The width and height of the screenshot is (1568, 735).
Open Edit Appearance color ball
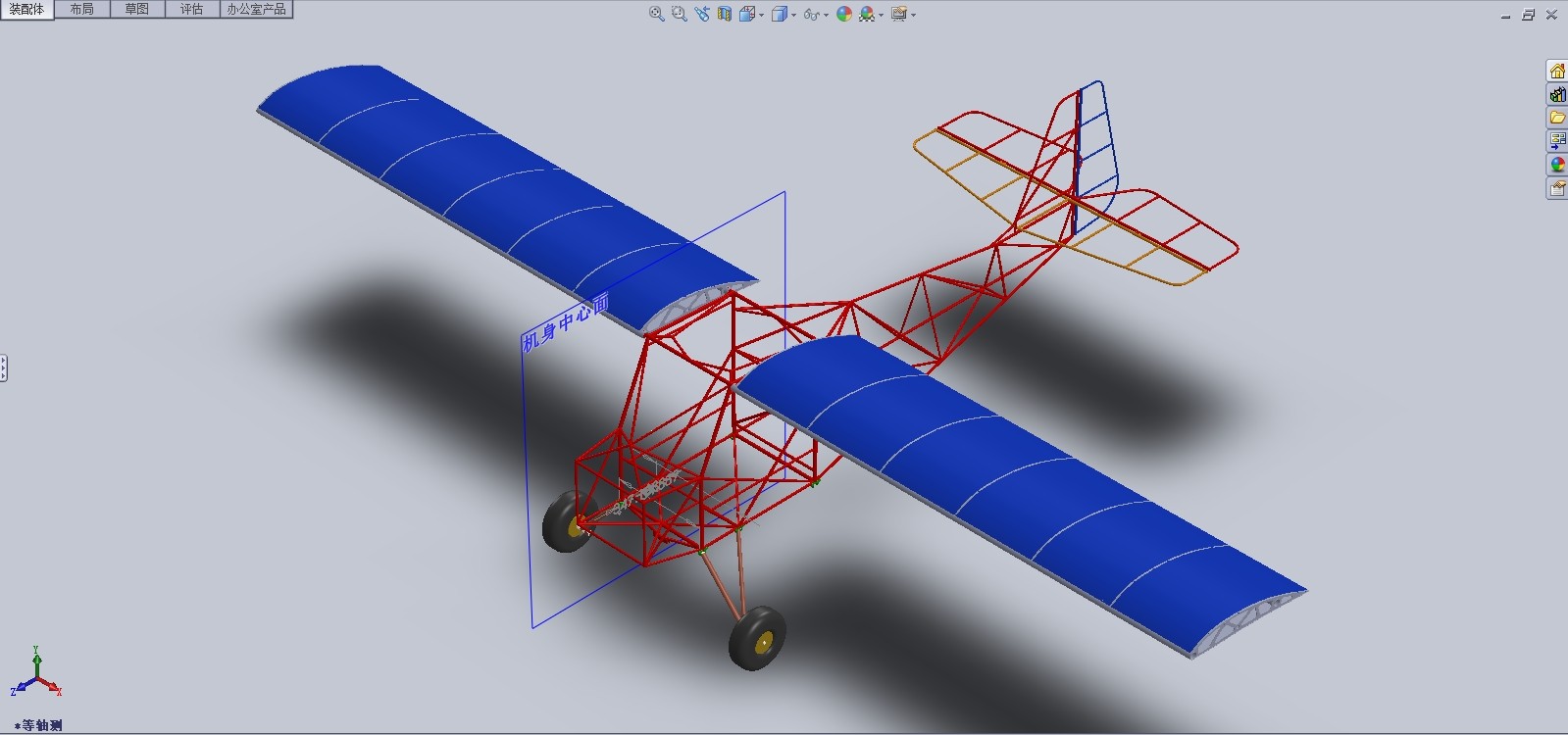844,14
